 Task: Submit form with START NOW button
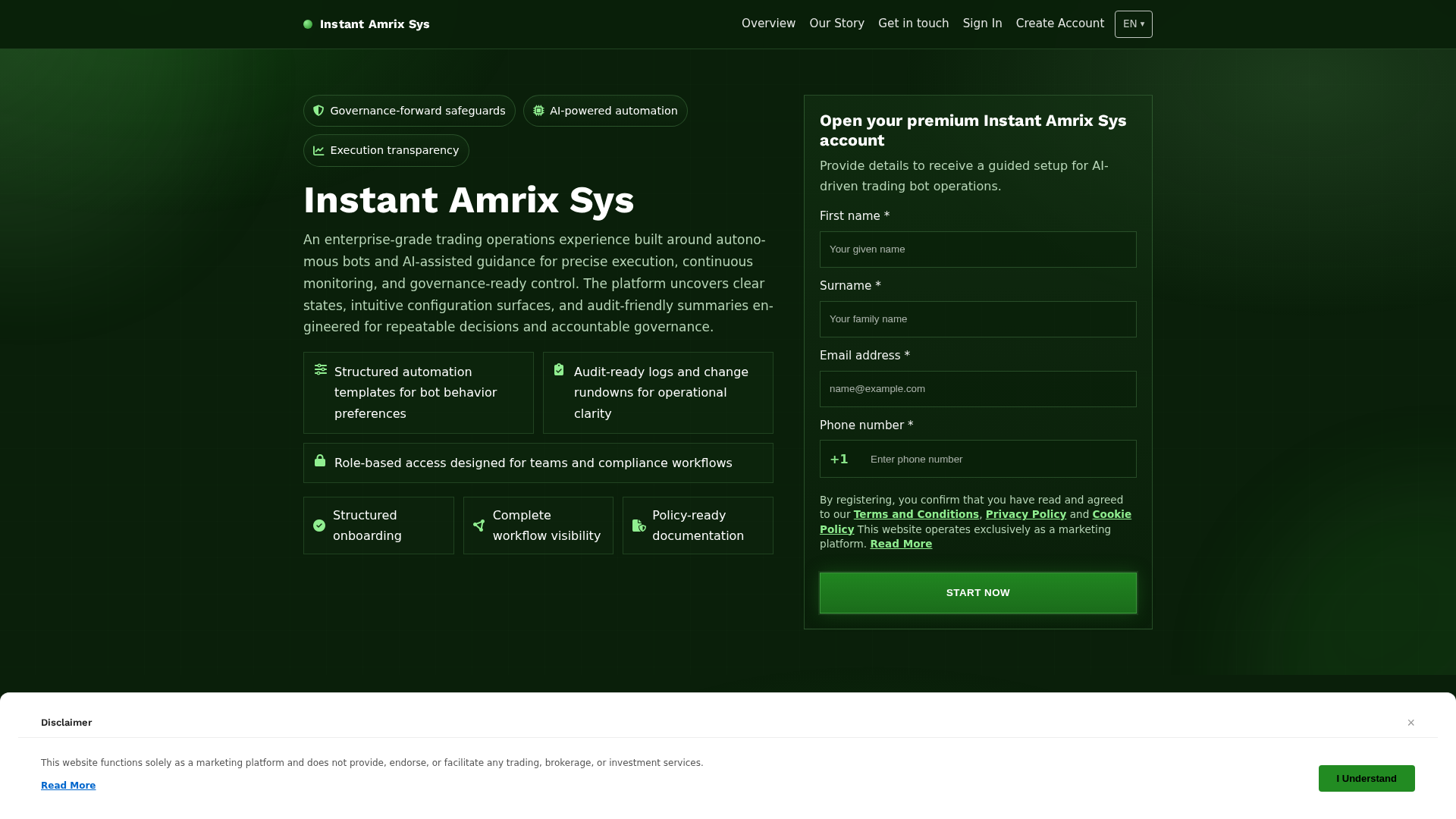978,593
